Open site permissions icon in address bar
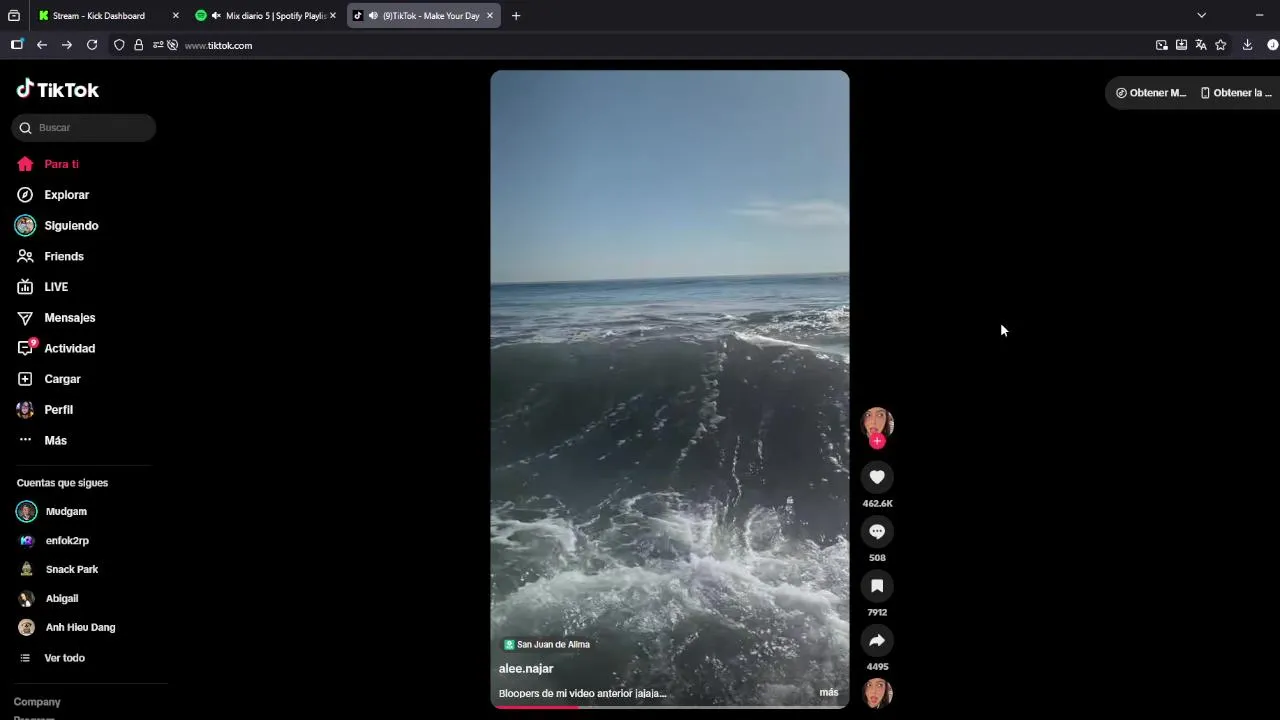The width and height of the screenshot is (1280, 720). (158, 45)
